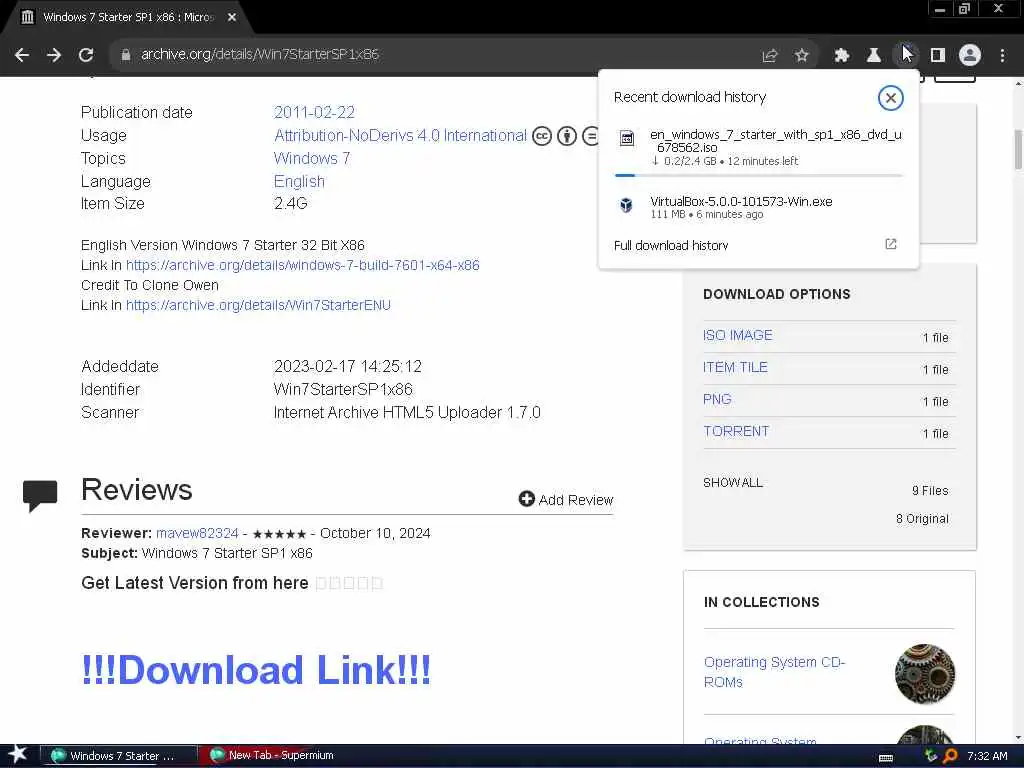Open the English language link
Viewport: 1024px width, 768px height.
pyautogui.click(x=299, y=182)
